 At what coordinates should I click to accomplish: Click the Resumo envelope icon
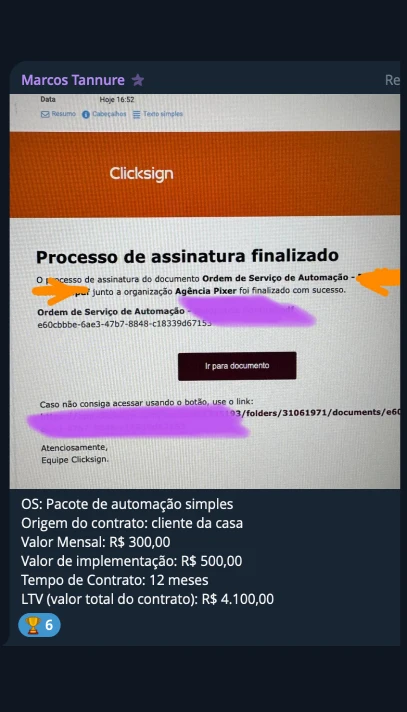click(45, 114)
